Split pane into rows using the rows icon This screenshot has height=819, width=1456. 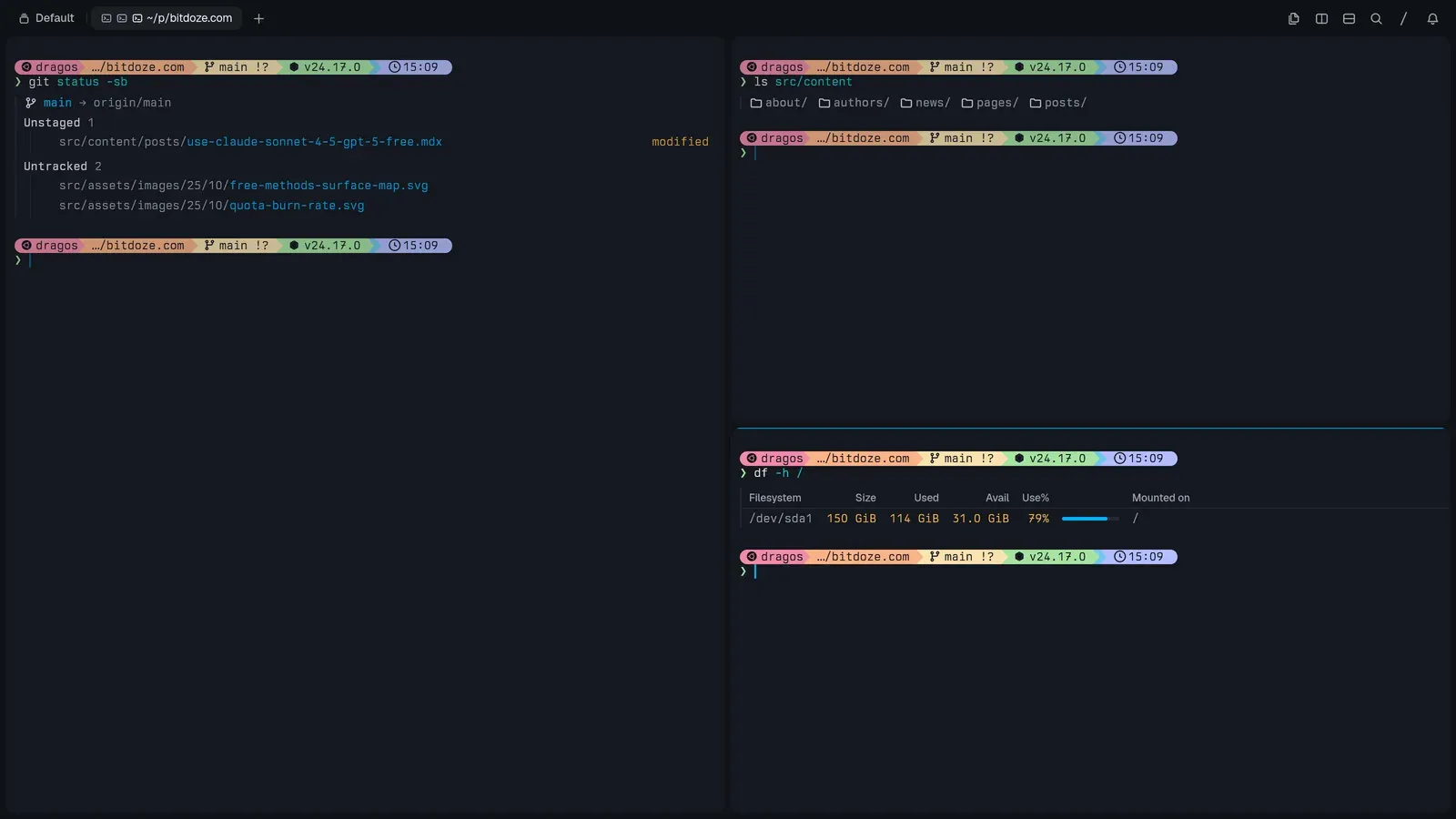pyautogui.click(x=1349, y=18)
